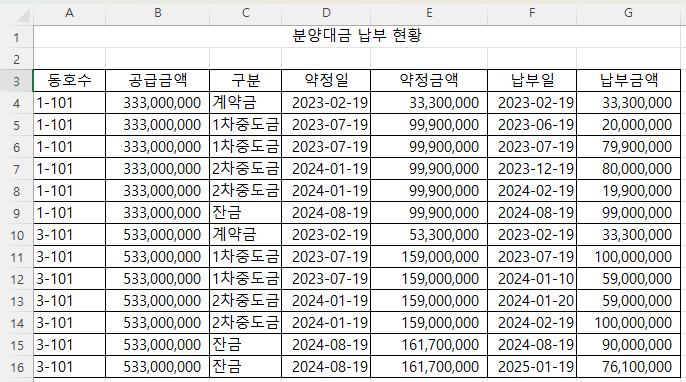Click the 공급금액 header cell
The width and height of the screenshot is (686, 382).
pyautogui.click(x=158, y=81)
